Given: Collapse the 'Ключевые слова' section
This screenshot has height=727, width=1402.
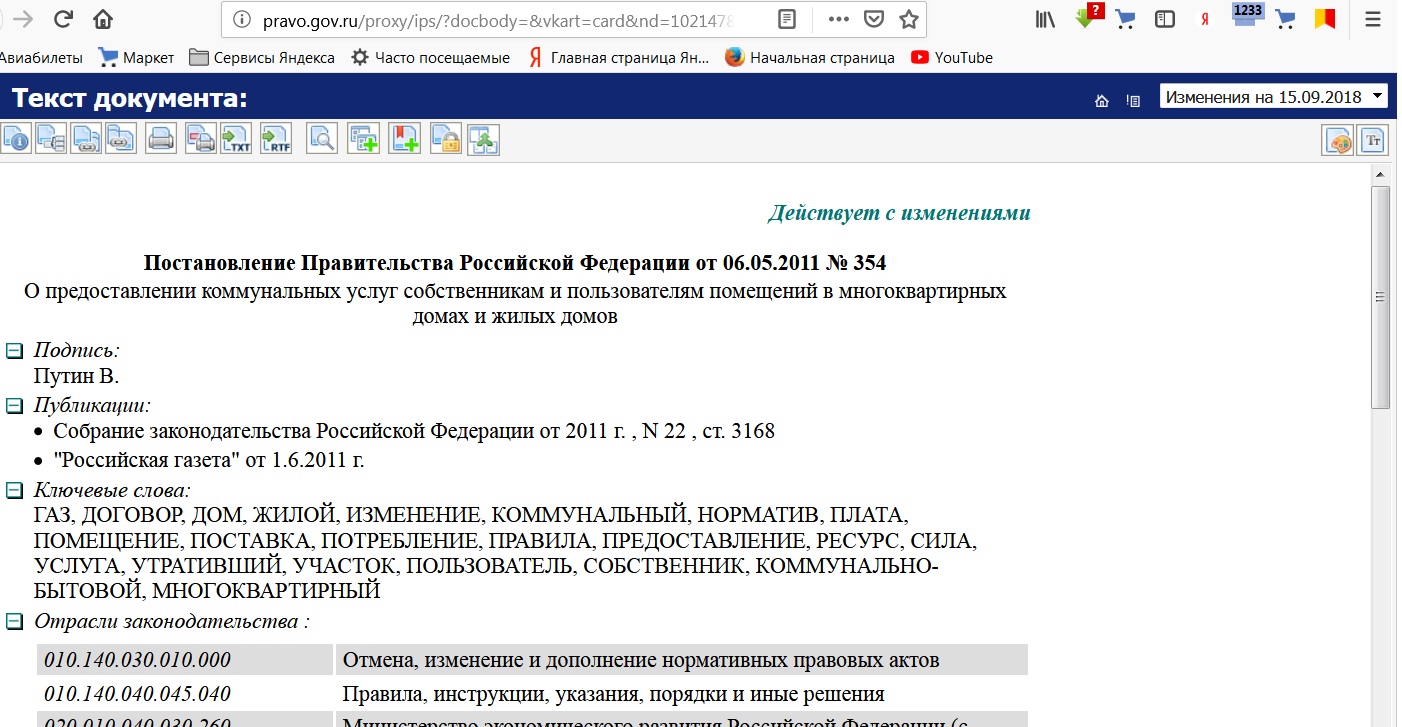Looking at the screenshot, I should pos(15,491).
